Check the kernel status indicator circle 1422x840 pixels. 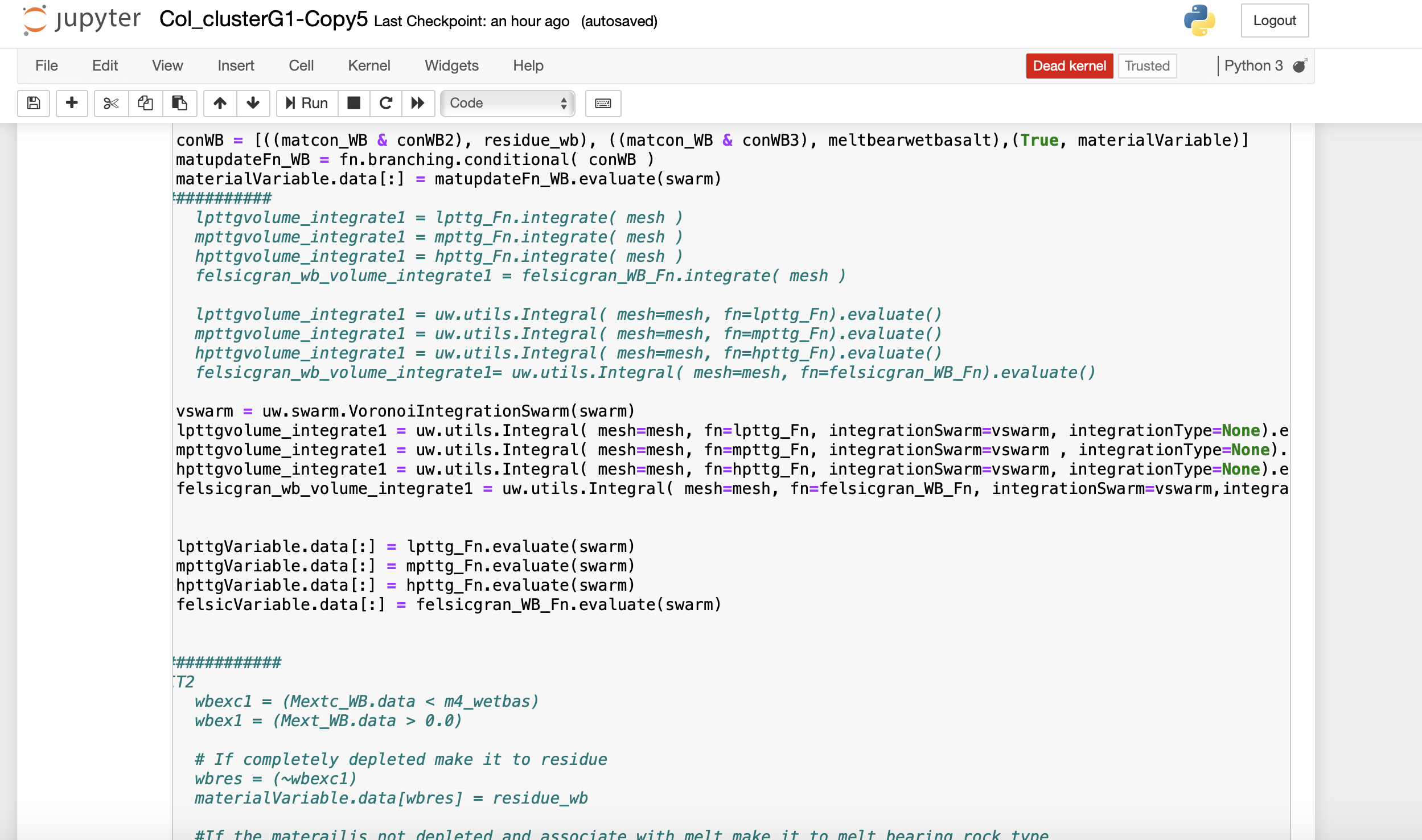point(1298,66)
